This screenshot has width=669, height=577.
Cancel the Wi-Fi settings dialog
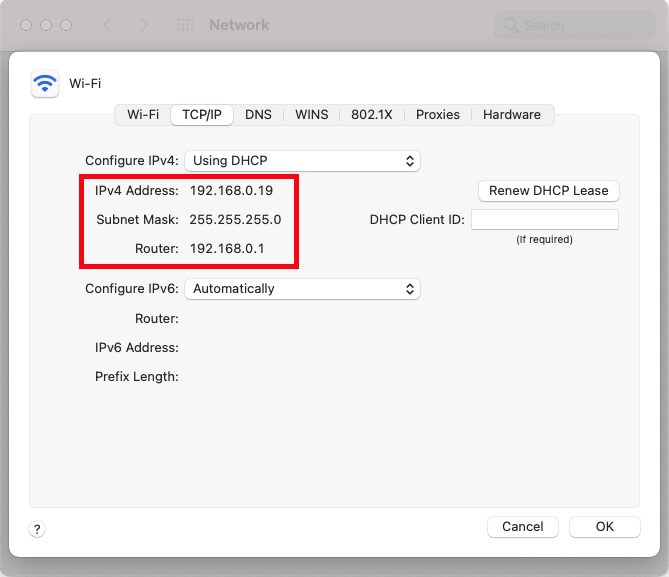point(523,527)
